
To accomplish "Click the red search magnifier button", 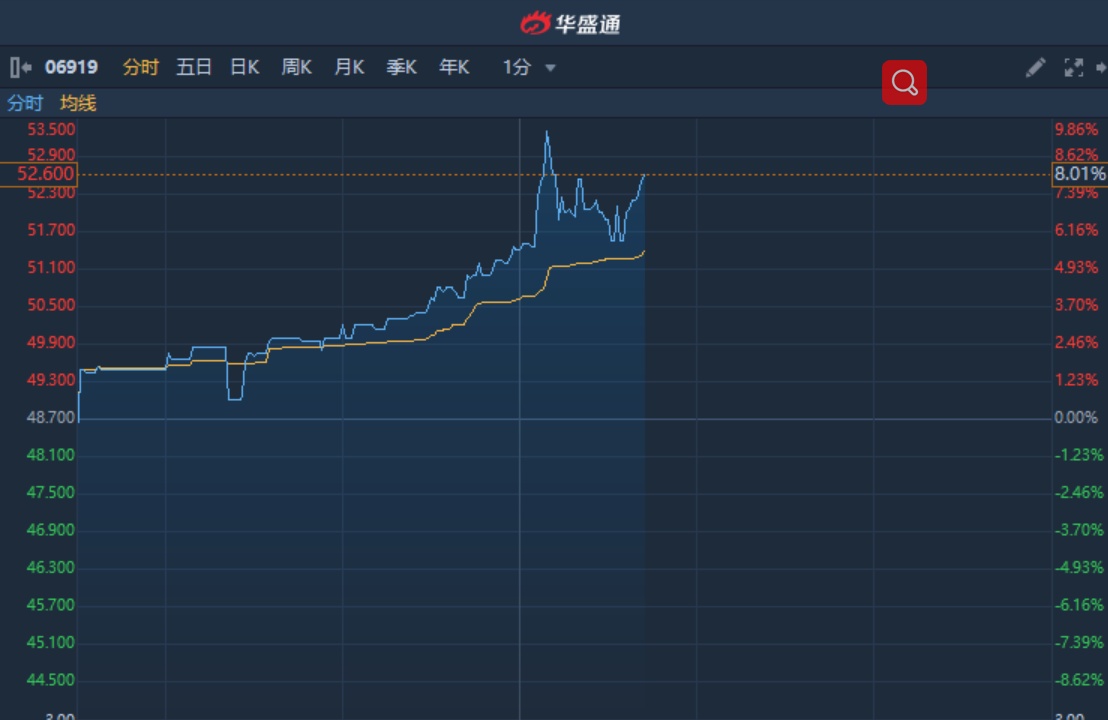I will 904,82.
